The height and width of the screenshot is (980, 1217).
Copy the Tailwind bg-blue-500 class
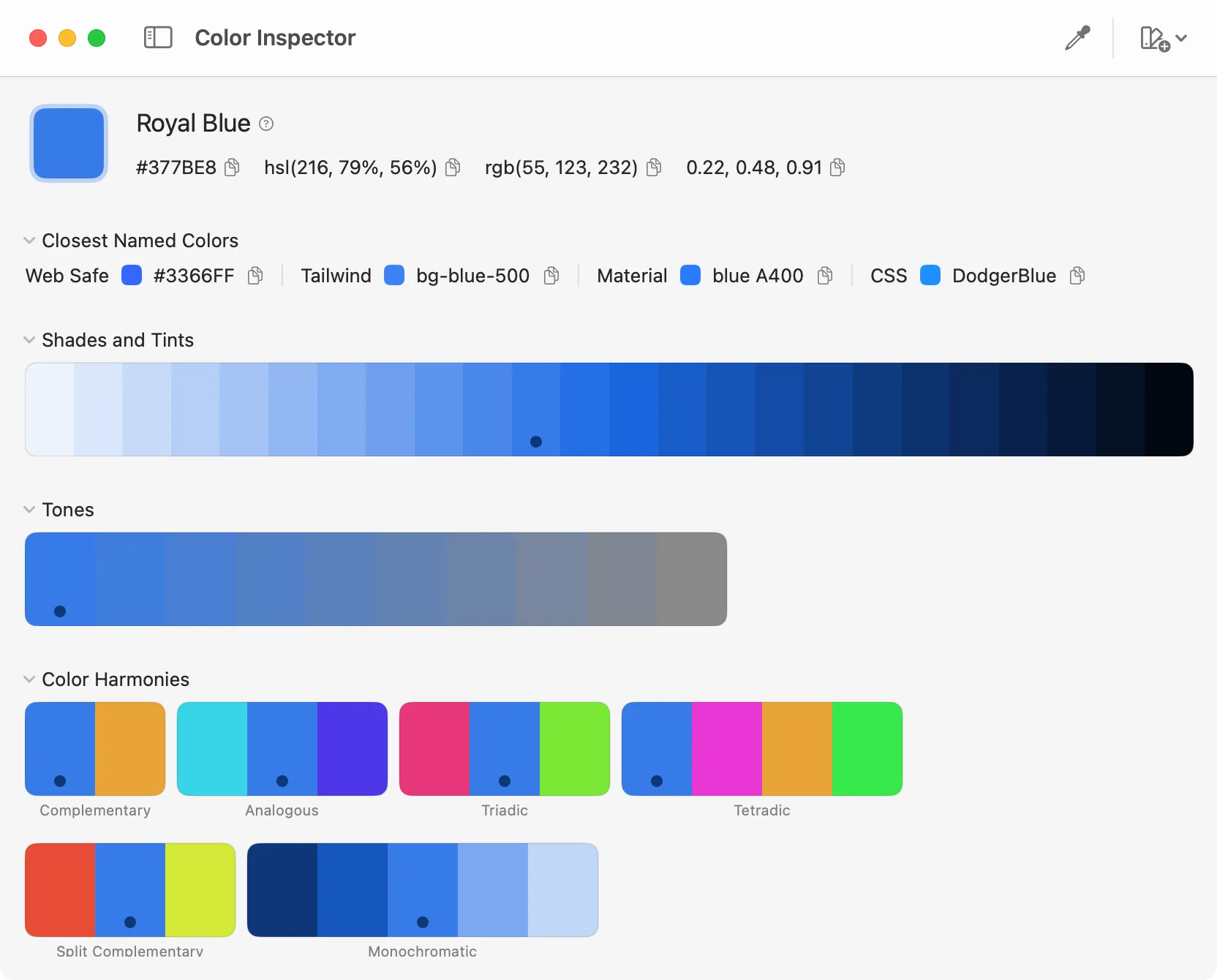point(551,276)
